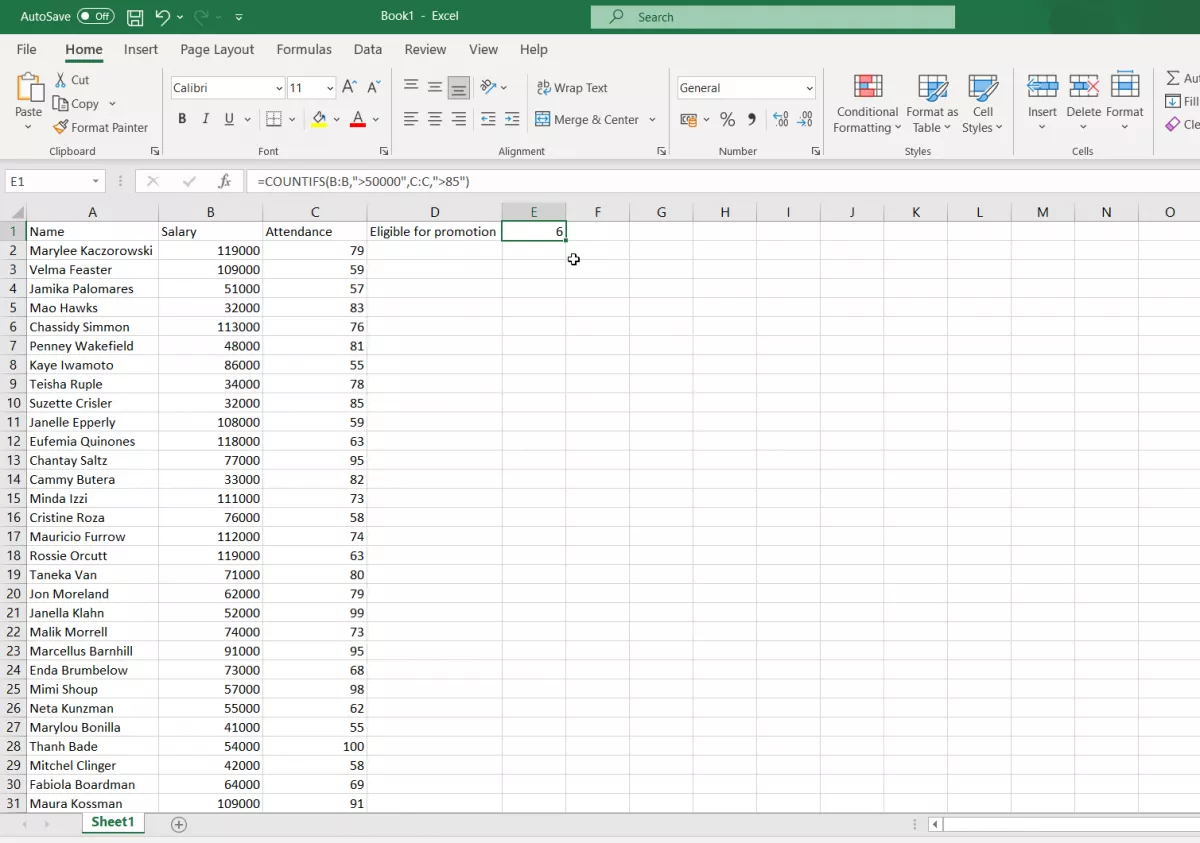
Task: Select column D by its header
Action: 435,212
